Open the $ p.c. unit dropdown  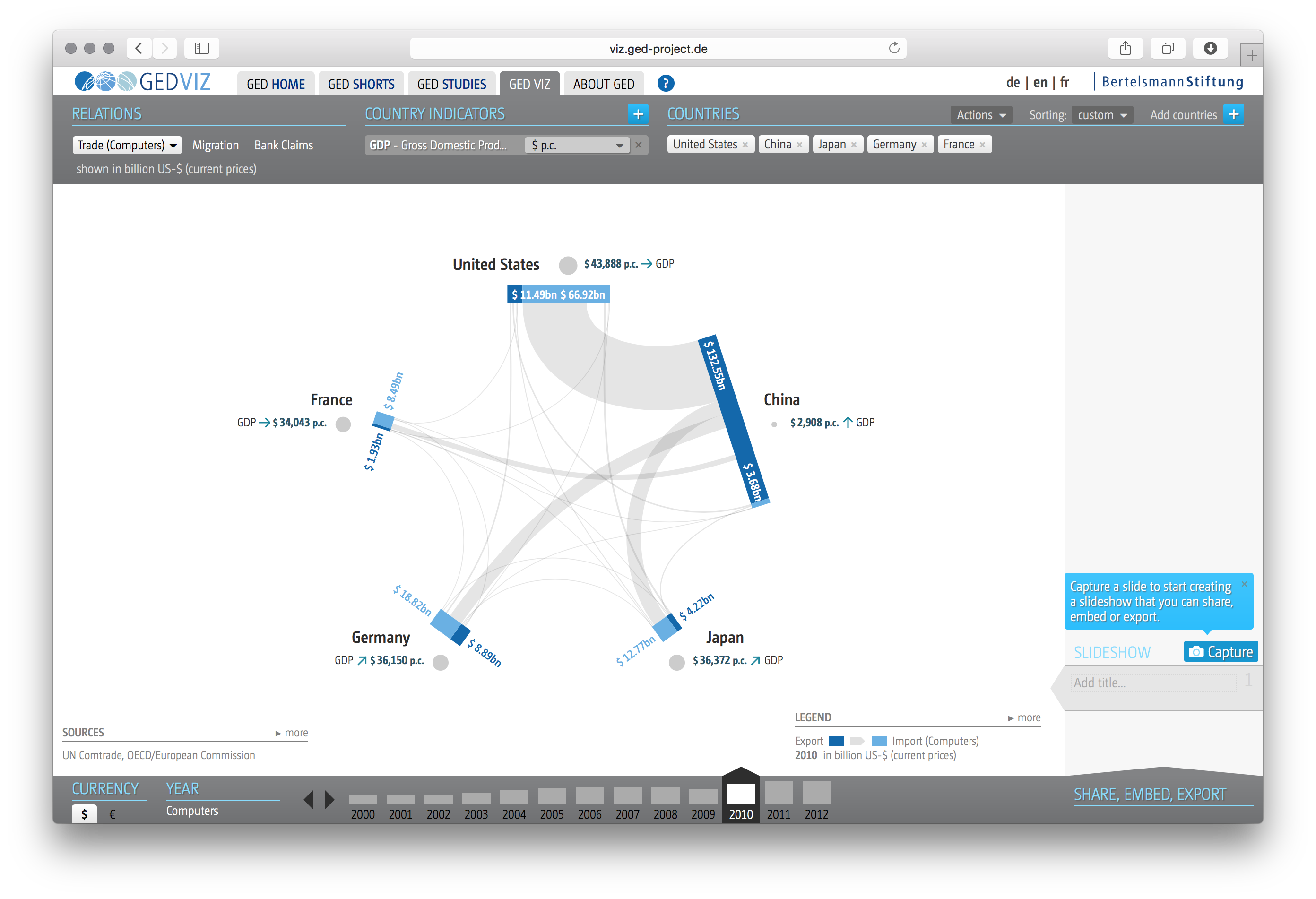pos(576,145)
